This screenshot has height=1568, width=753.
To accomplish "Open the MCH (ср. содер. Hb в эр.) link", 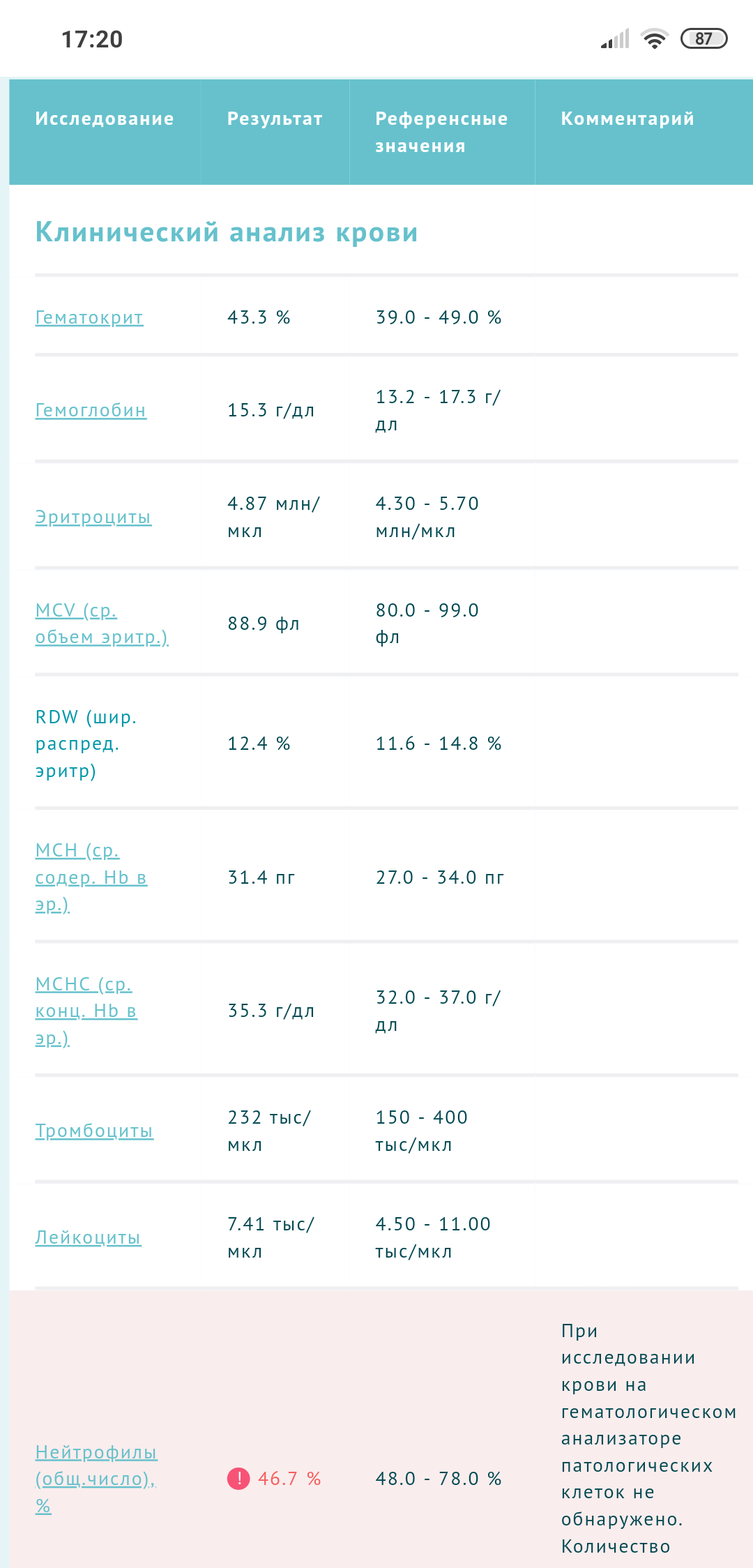I will [91, 877].
